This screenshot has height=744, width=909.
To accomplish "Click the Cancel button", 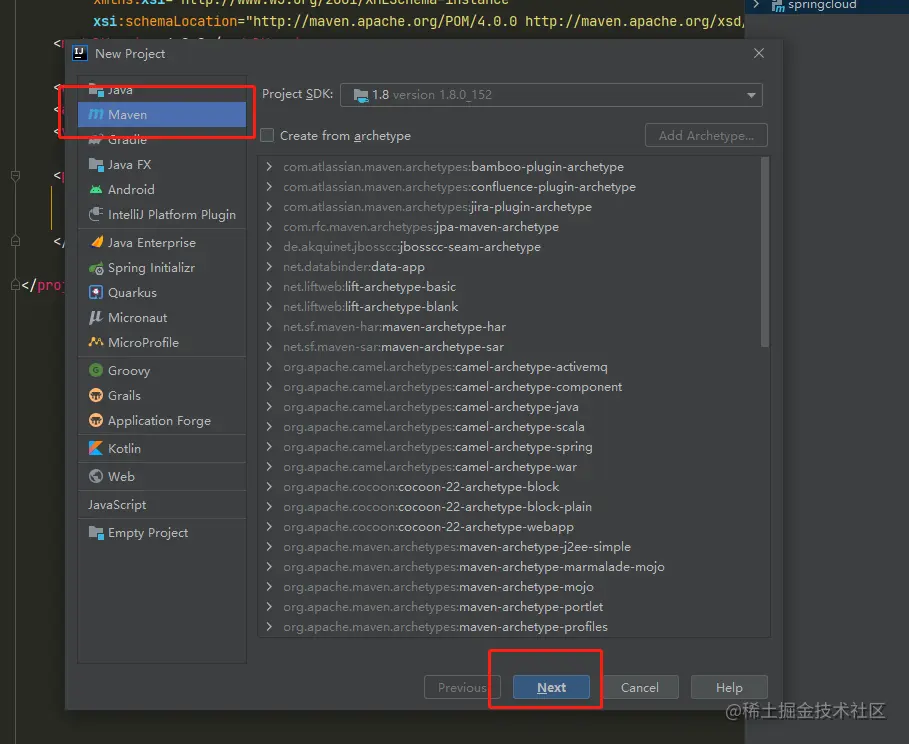I will pos(640,687).
